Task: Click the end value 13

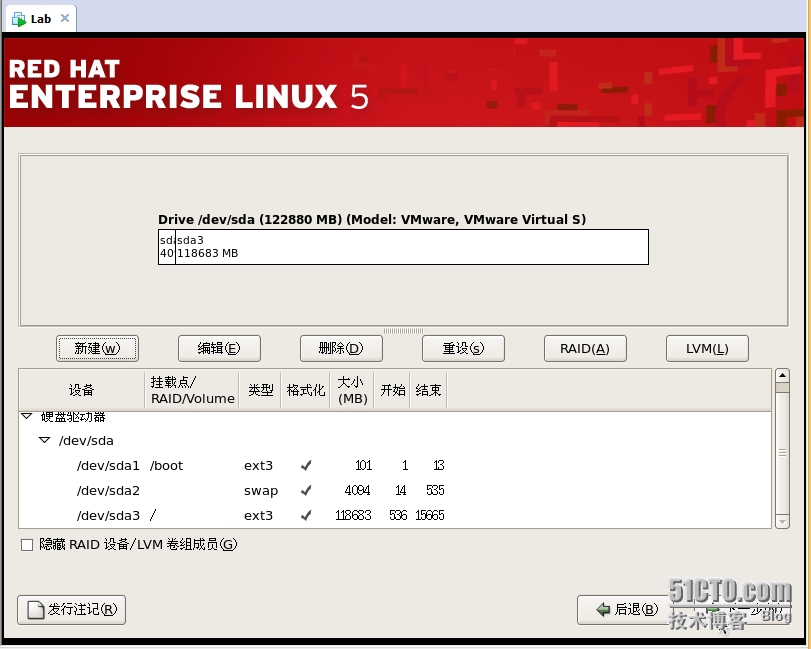Action: [439, 465]
